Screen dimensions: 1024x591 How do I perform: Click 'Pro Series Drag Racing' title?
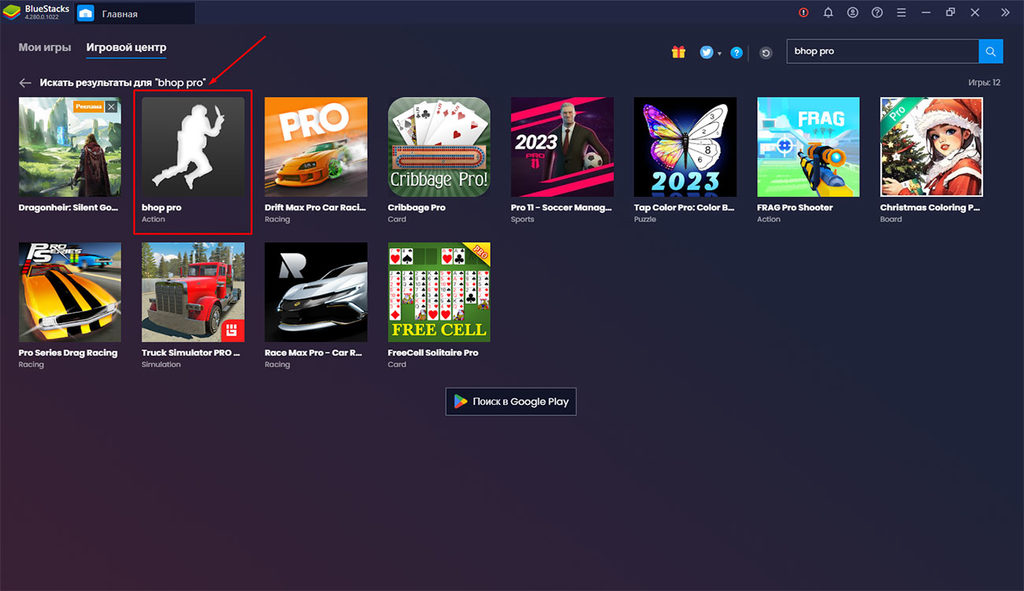pyautogui.click(x=68, y=353)
